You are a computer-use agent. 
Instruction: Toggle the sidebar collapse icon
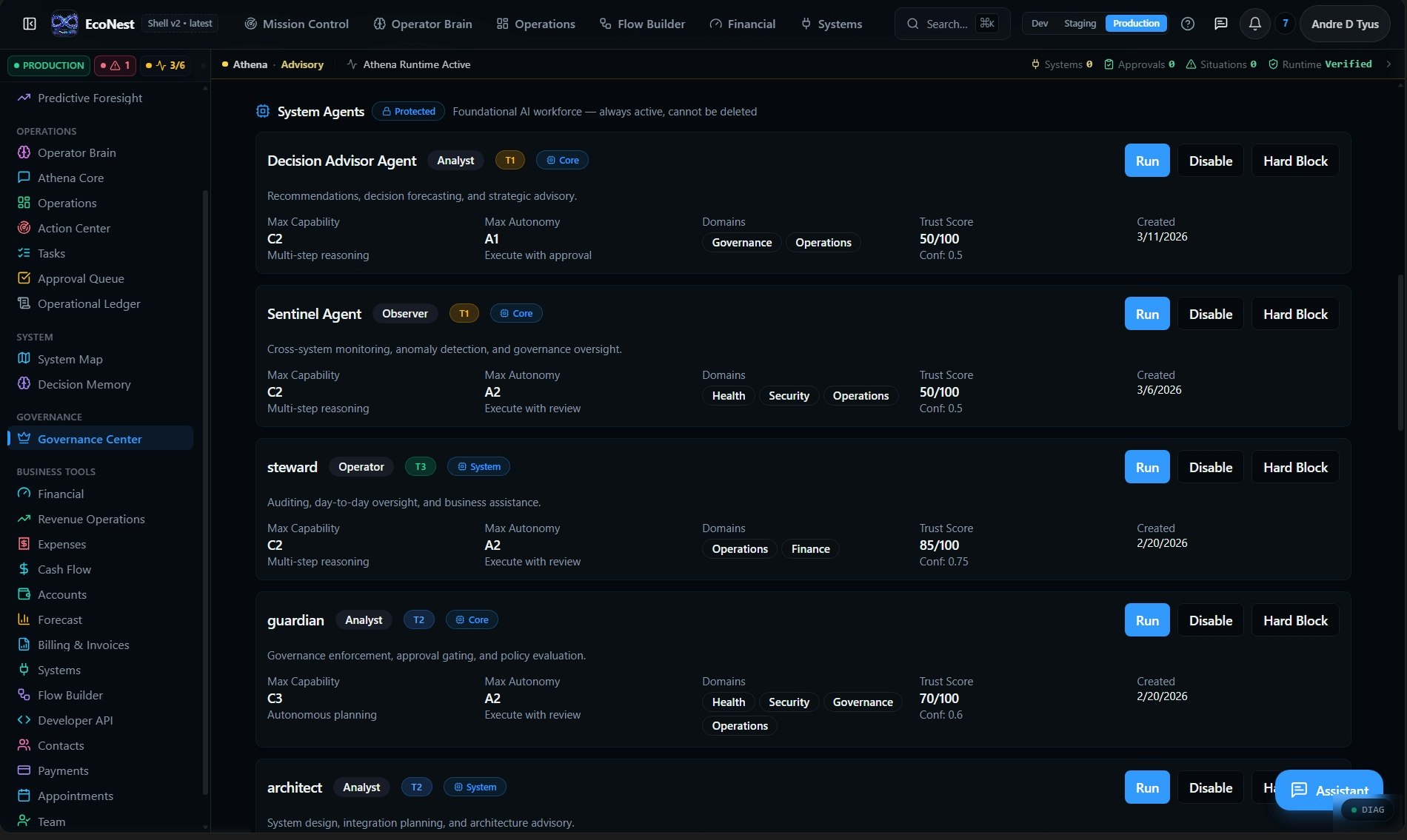tap(30, 24)
